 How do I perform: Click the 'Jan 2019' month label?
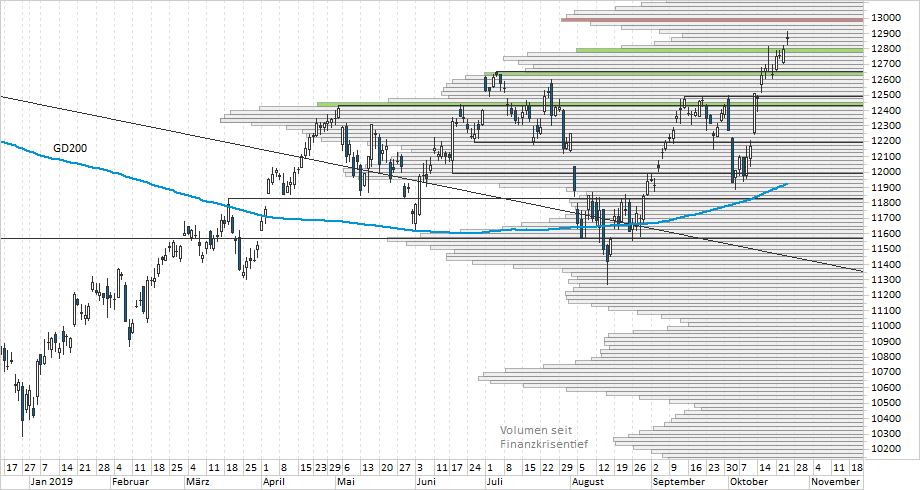click(50, 481)
